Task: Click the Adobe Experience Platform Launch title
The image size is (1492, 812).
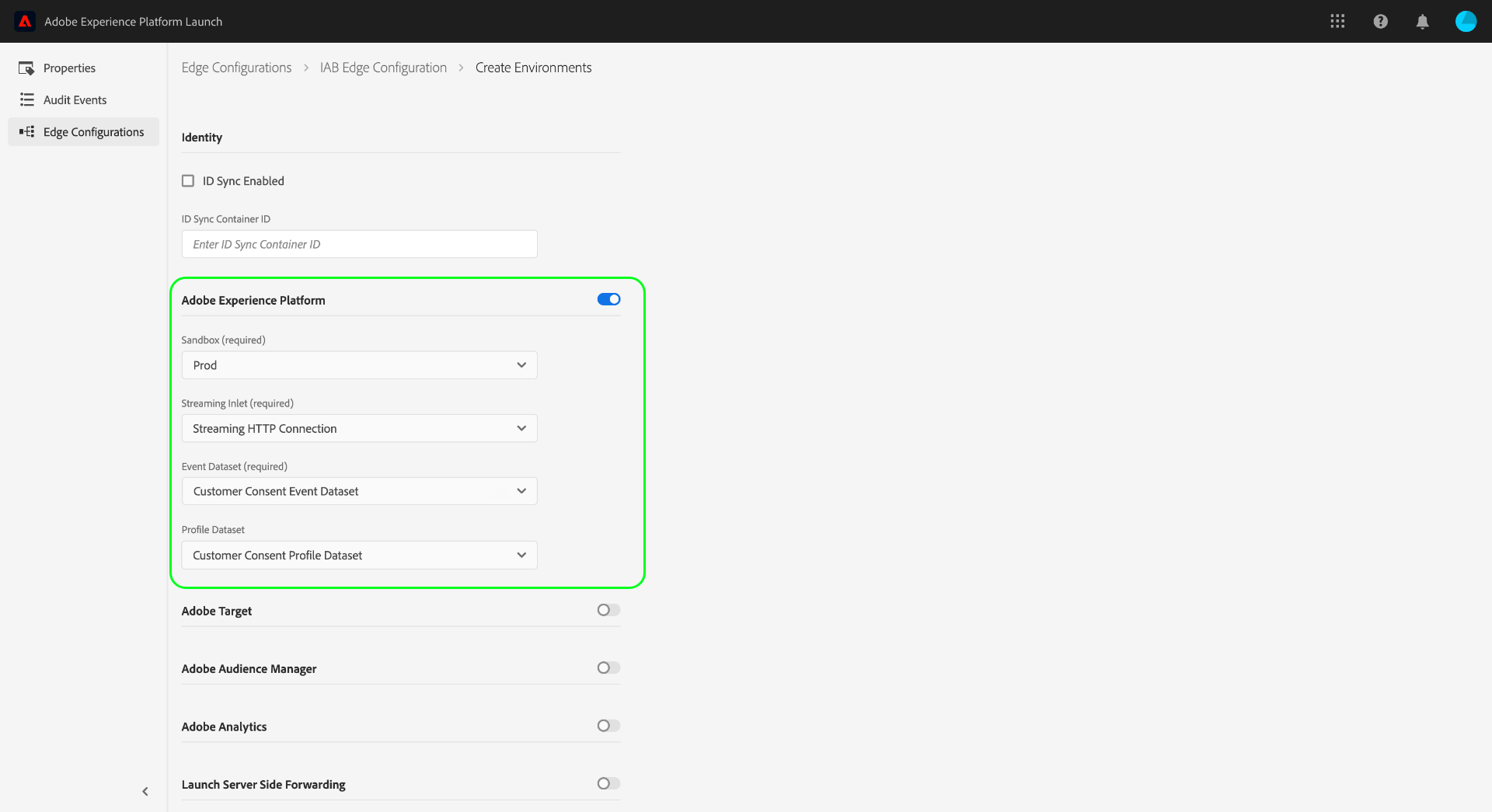Action: pyautogui.click(x=133, y=22)
